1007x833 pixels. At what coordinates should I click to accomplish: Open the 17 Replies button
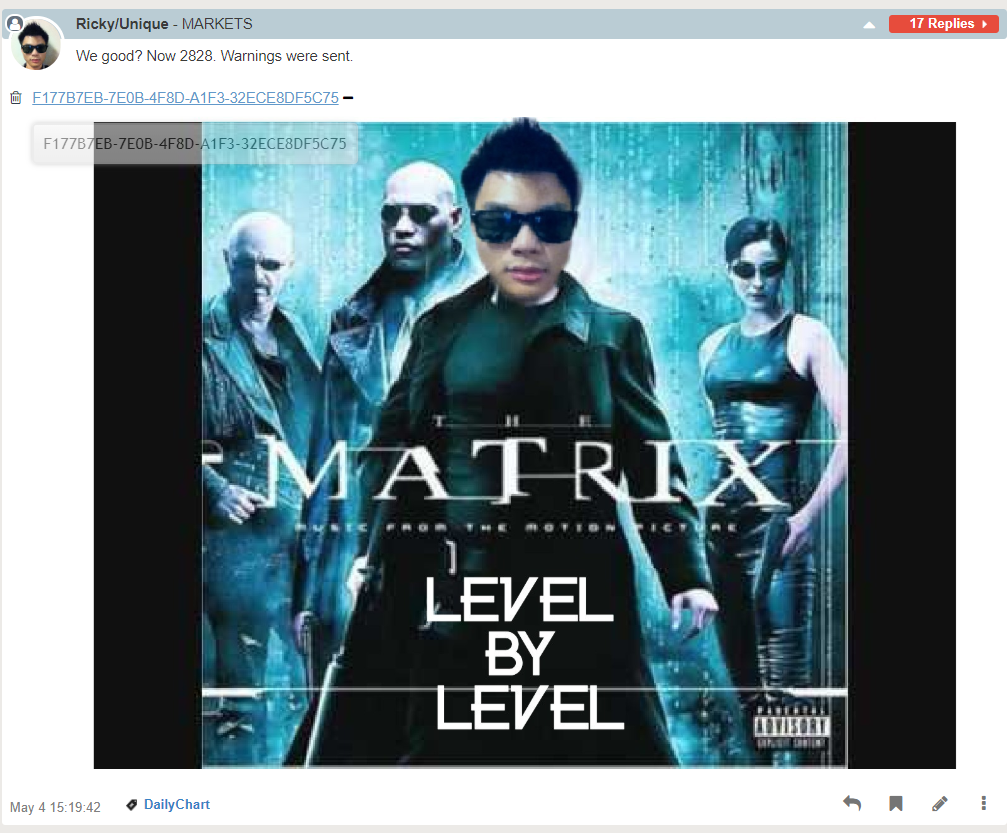(943, 24)
